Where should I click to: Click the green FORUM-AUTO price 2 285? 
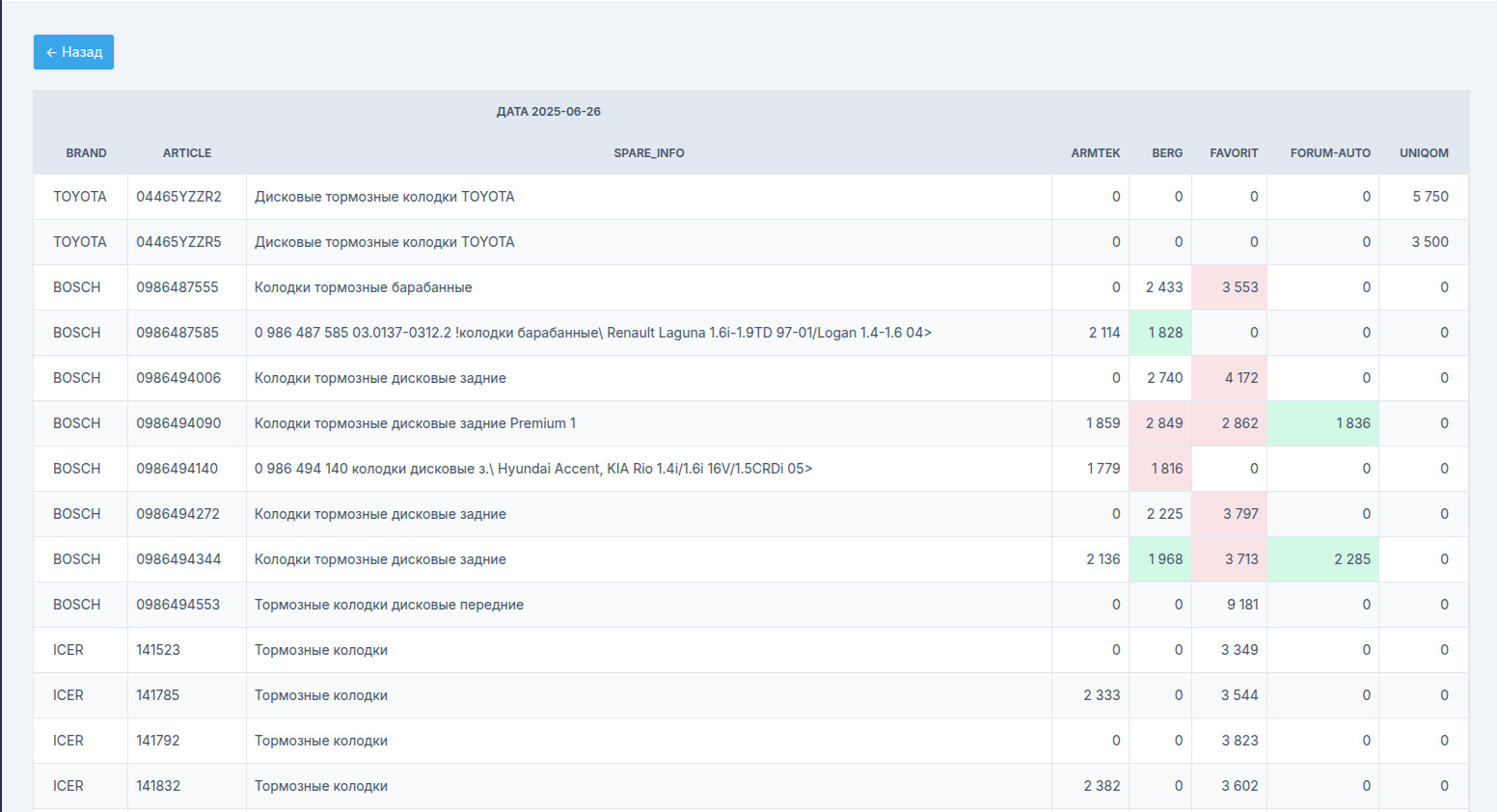pos(1351,559)
